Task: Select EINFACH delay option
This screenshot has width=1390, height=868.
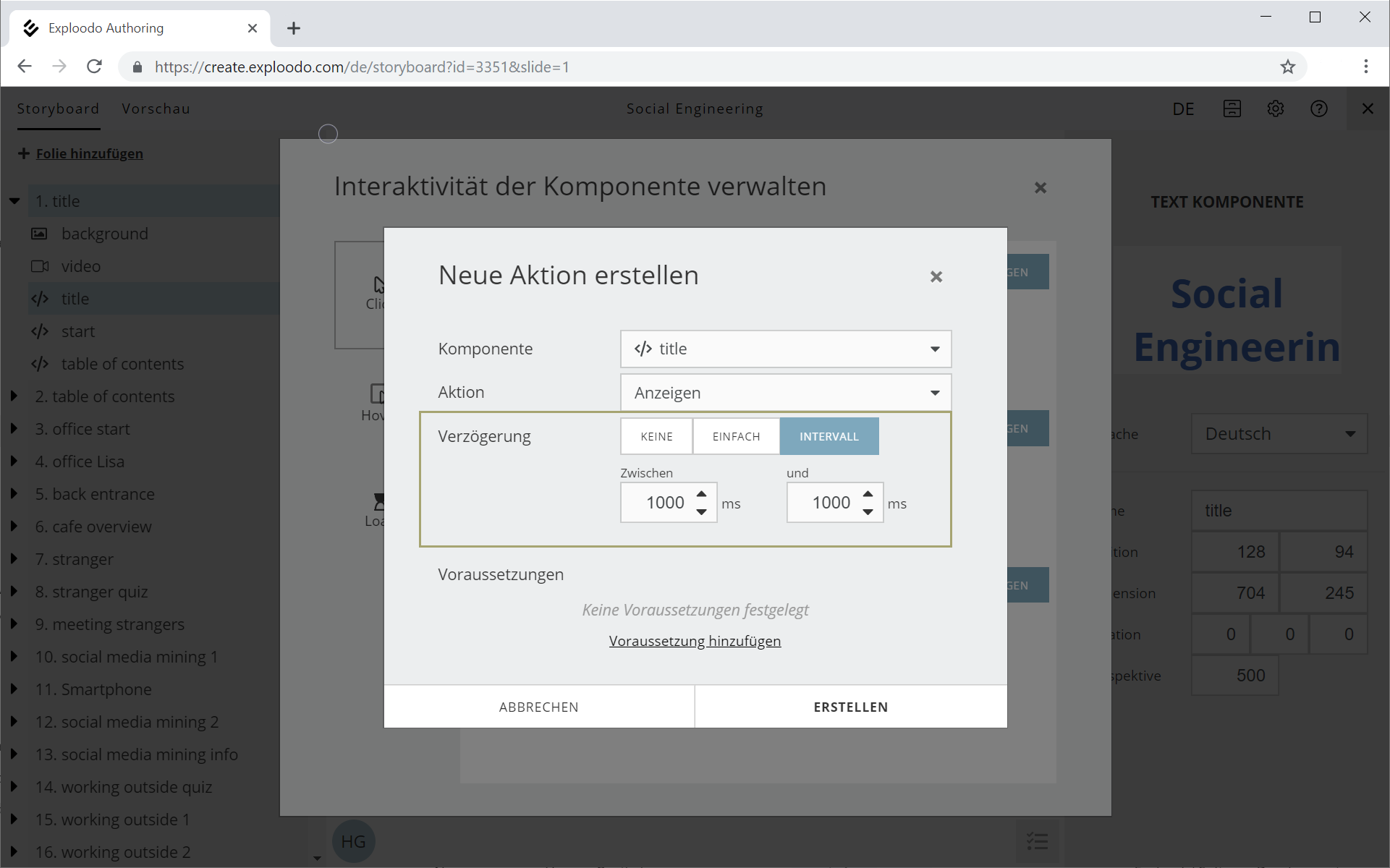Action: (x=736, y=436)
